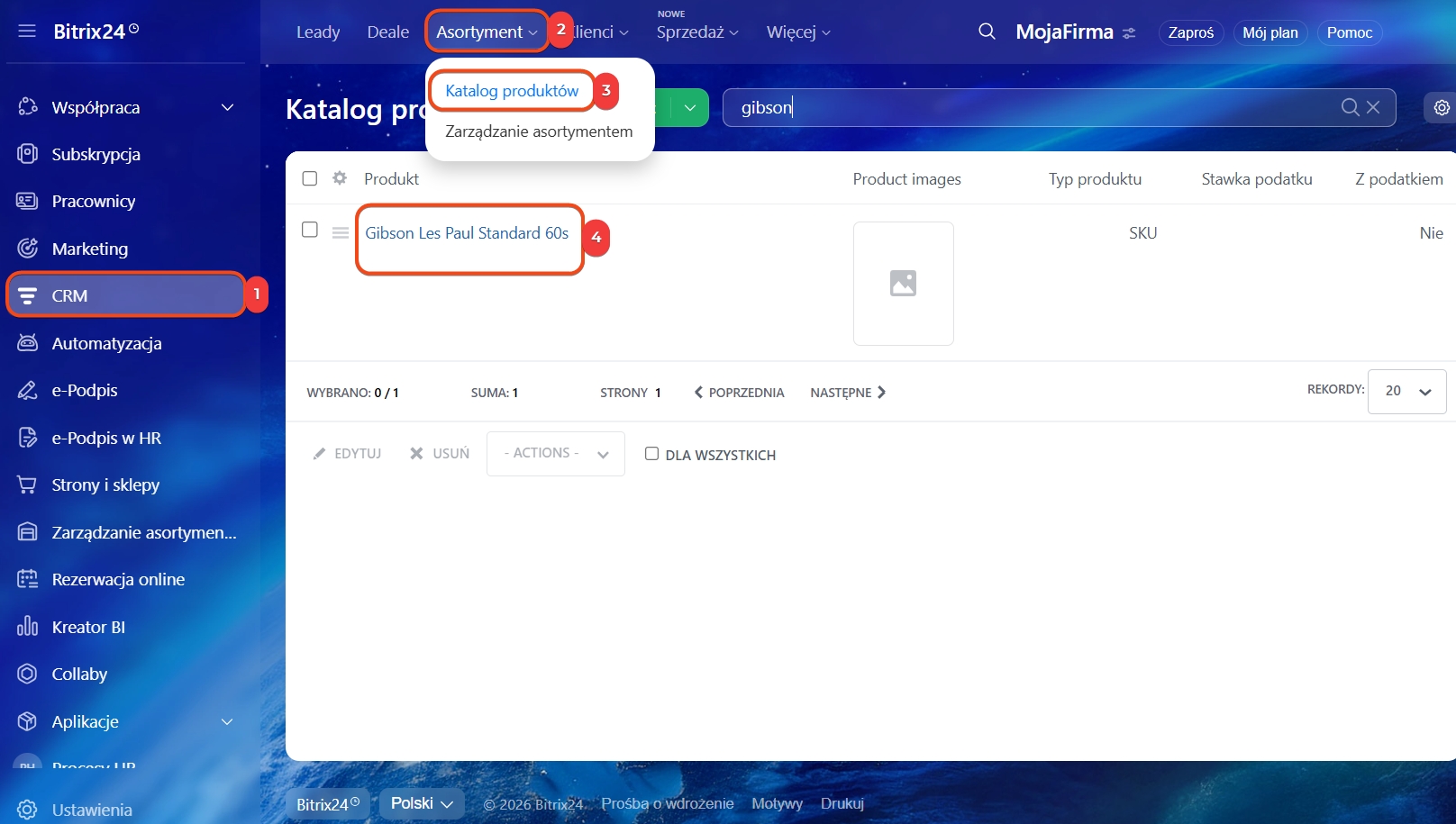Click the Zaproś button
The image size is (1456, 824).
pyautogui.click(x=1191, y=32)
